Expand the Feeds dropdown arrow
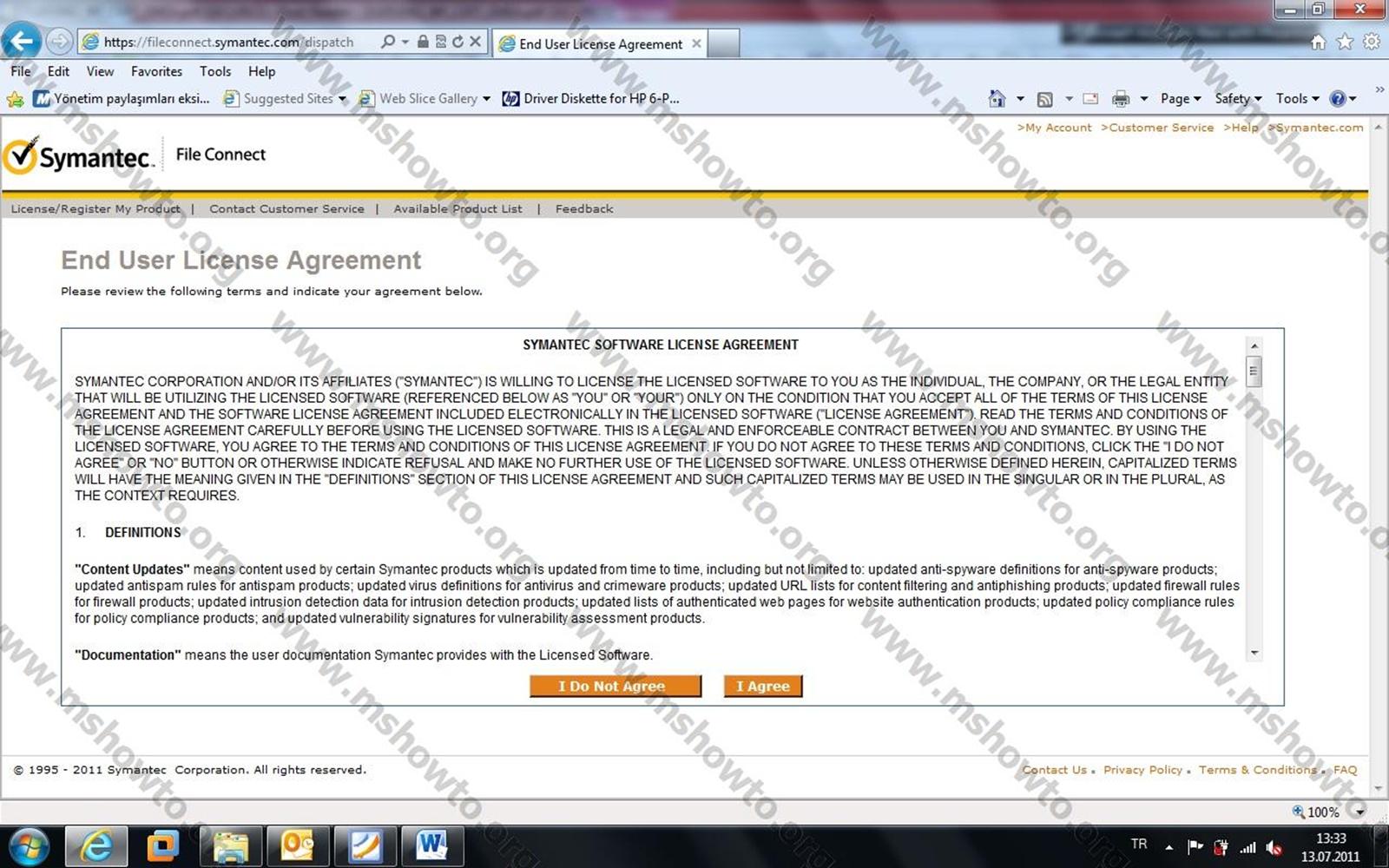The image size is (1389, 868). click(x=1069, y=99)
